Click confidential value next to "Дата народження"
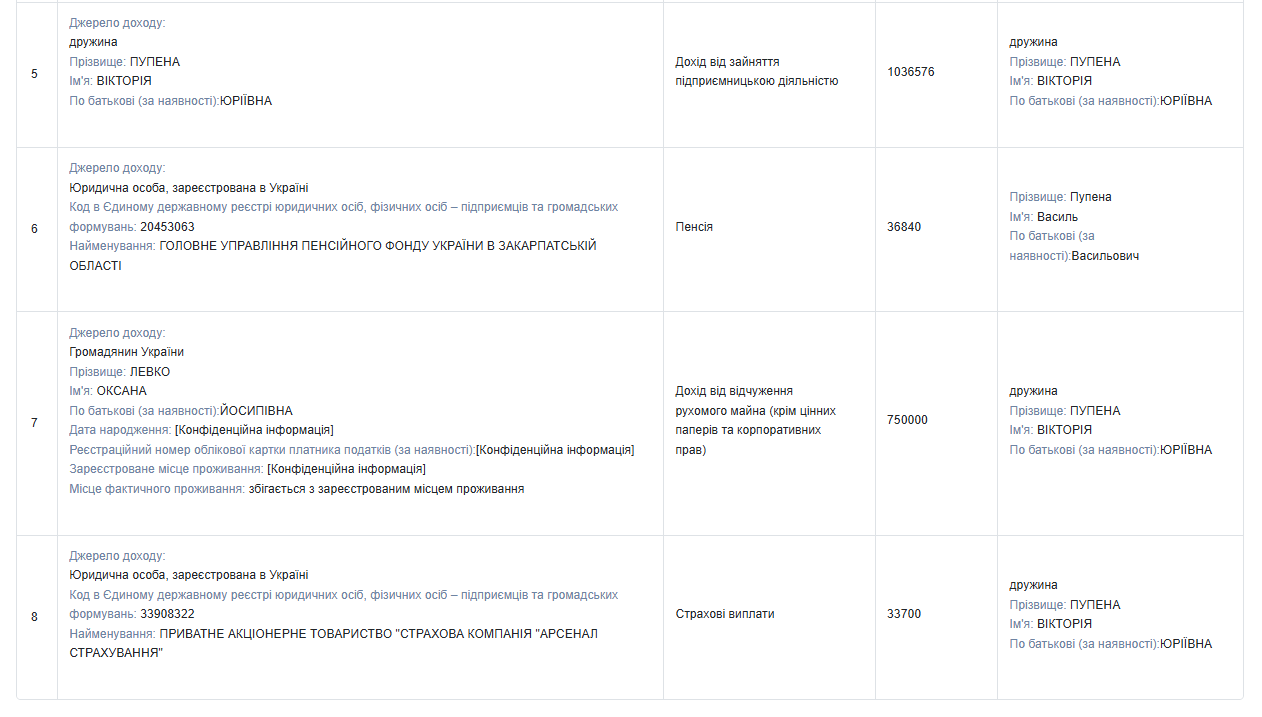This screenshot has width=1262, height=717. point(254,430)
